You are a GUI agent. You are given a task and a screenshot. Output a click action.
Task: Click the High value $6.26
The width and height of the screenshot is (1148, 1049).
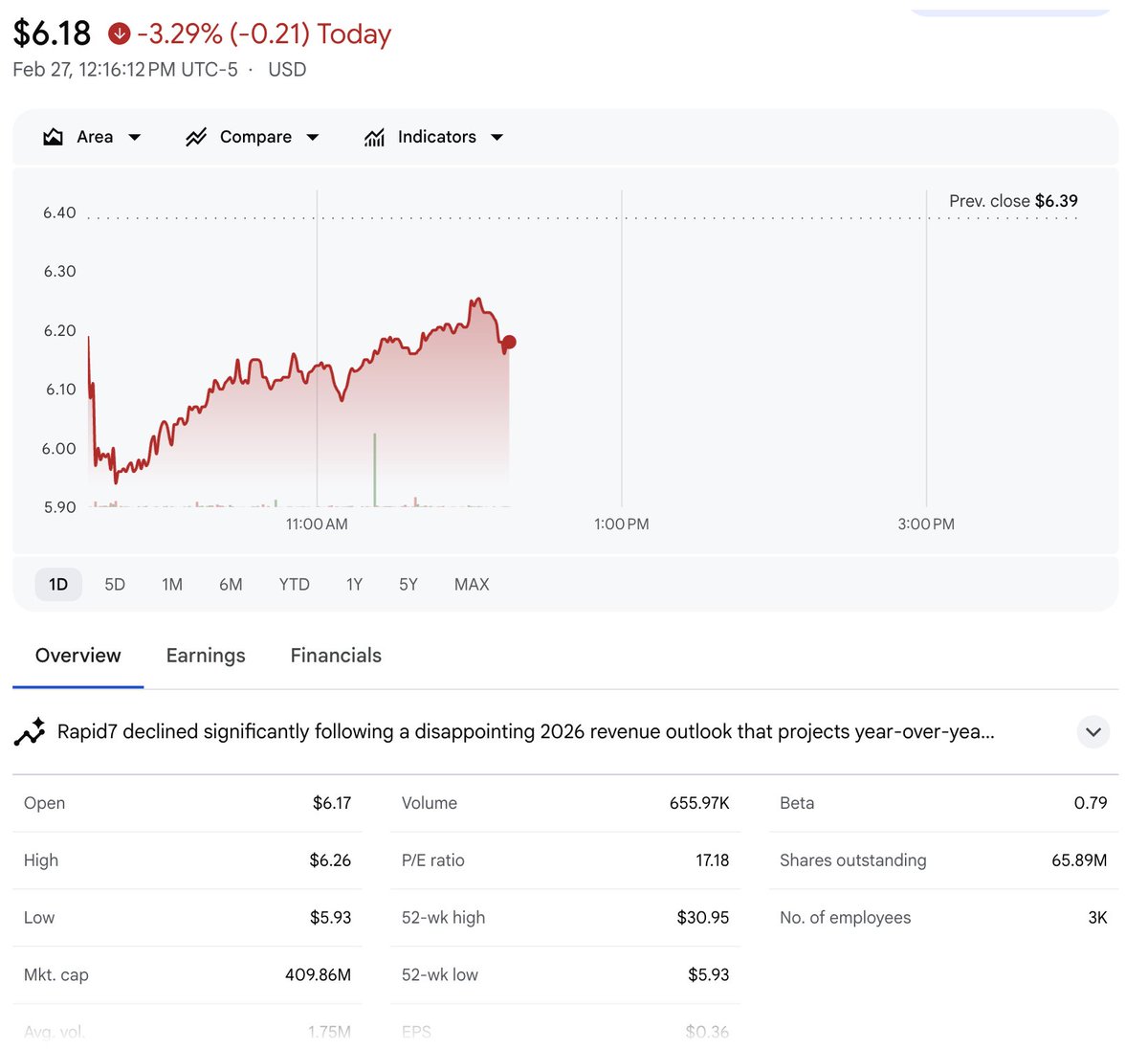330,860
